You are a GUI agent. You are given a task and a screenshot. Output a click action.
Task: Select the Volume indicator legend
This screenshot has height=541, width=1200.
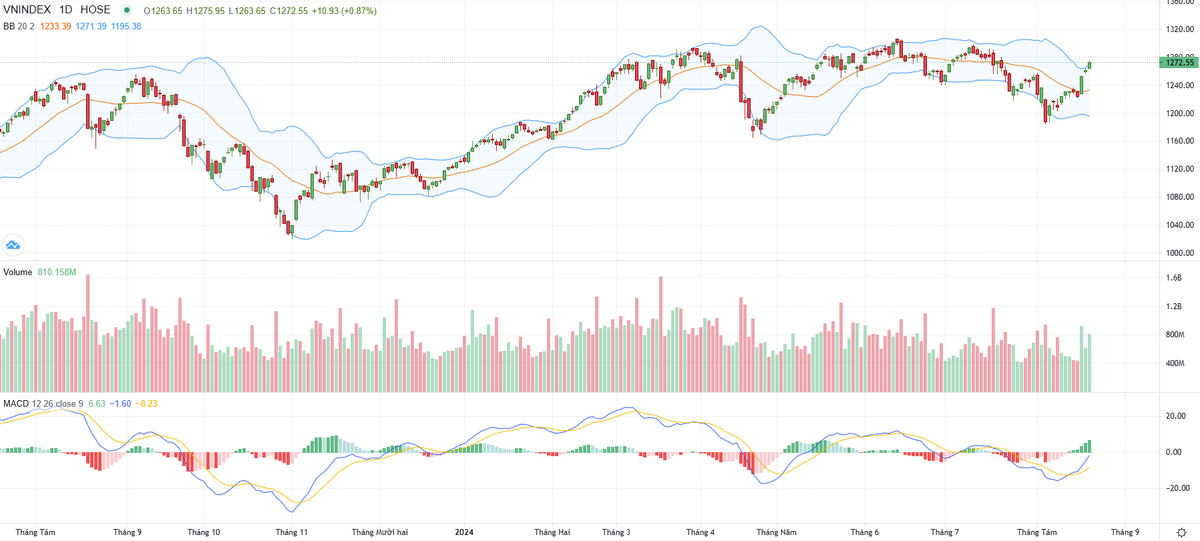click(x=17, y=272)
